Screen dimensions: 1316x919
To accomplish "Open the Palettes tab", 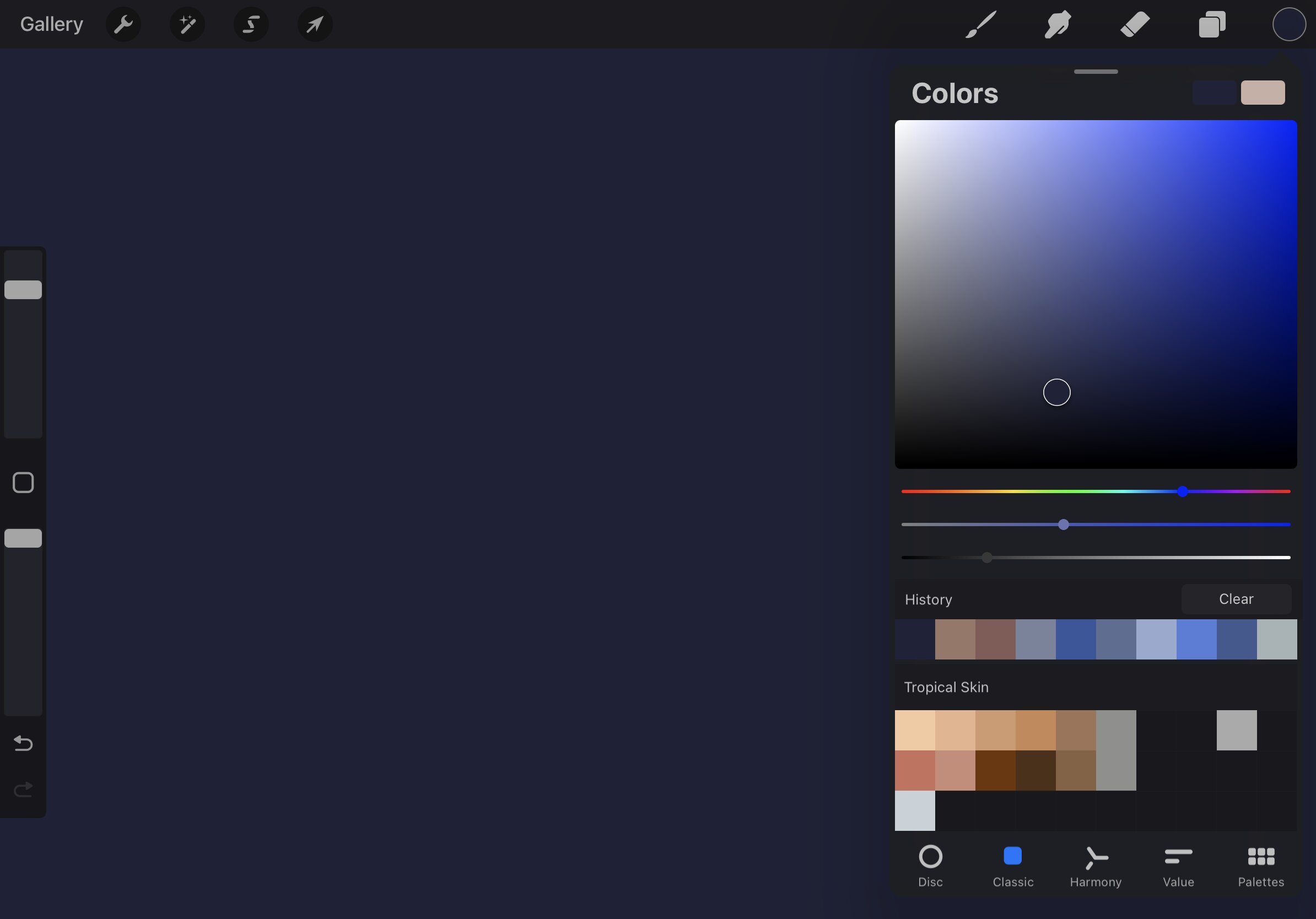I will pos(1261,866).
